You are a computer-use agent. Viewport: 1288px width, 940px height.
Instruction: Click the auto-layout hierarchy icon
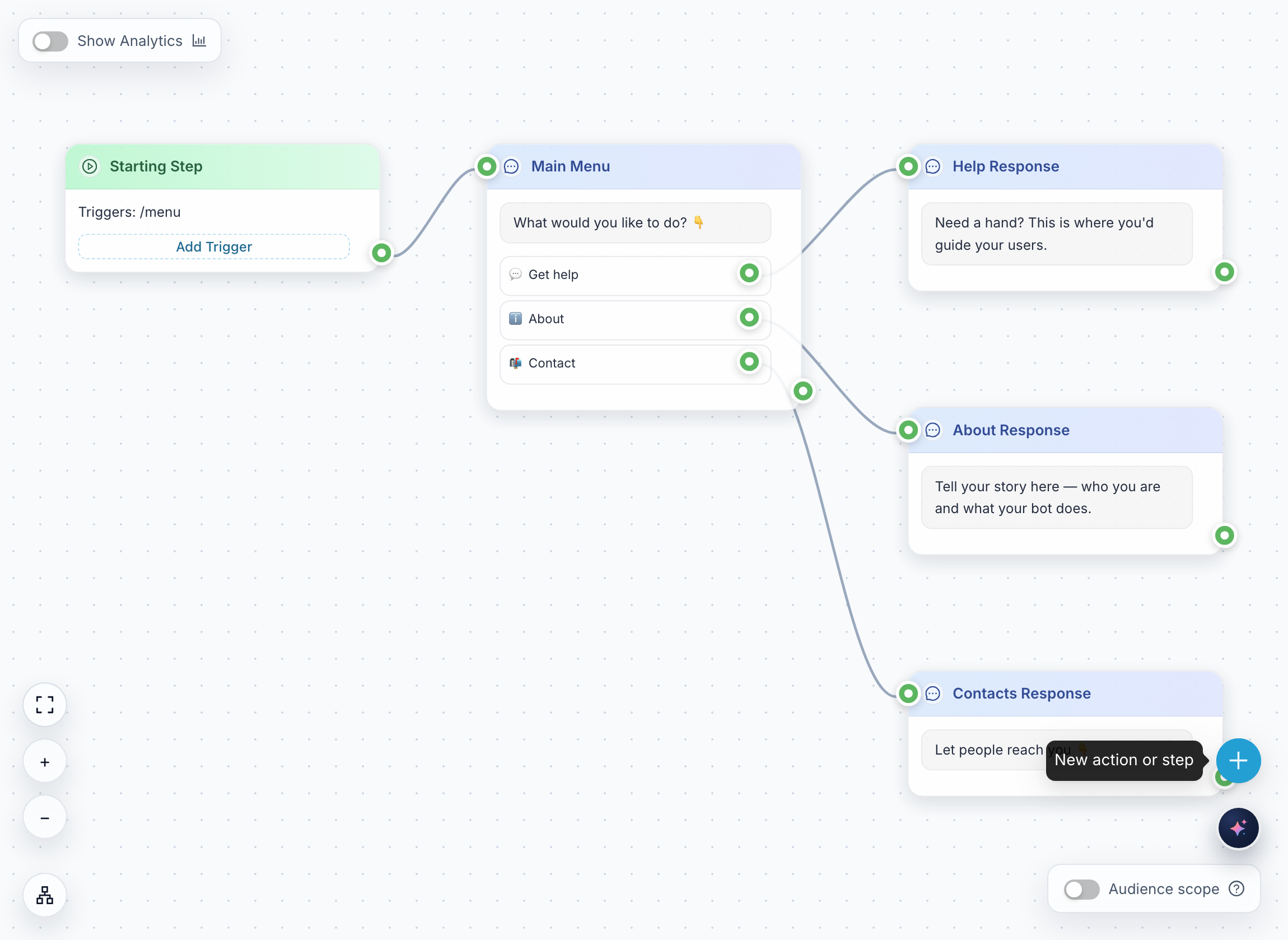point(45,895)
